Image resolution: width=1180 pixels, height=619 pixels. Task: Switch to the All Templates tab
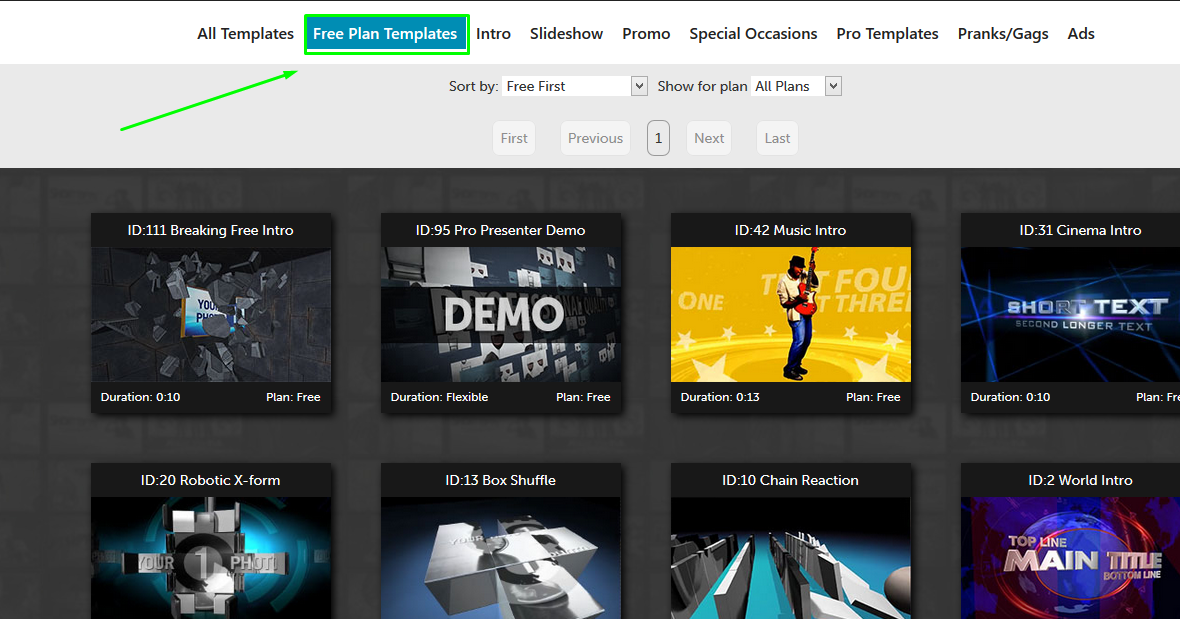pyautogui.click(x=245, y=33)
